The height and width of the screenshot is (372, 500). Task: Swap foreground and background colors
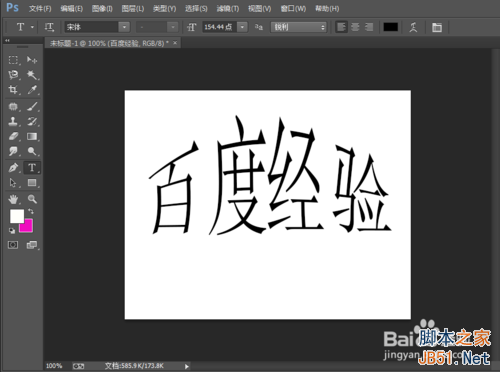pyautogui.click(x=31, y=211)
